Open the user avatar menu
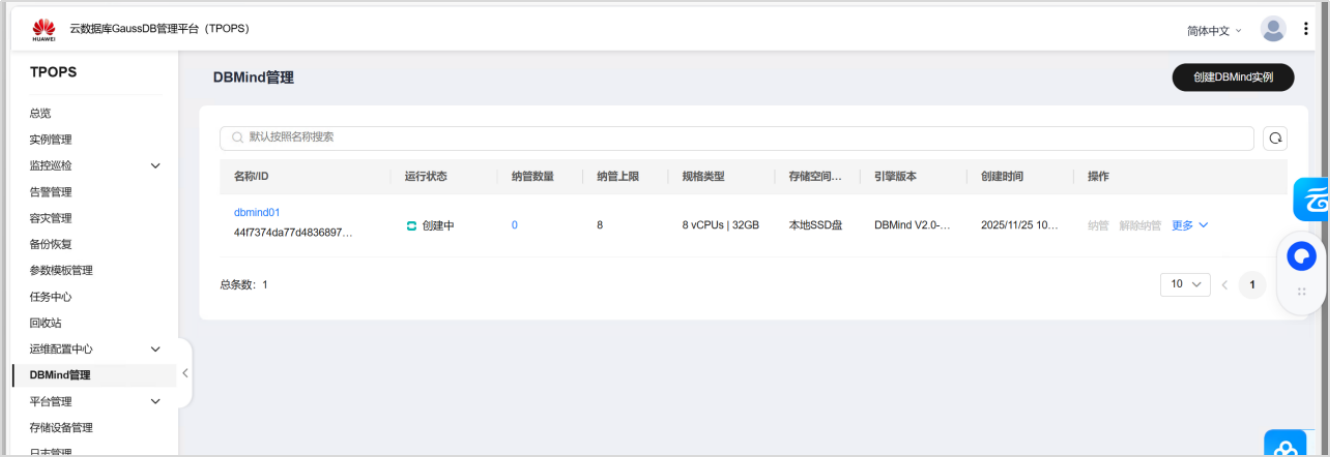Screen dimensions: 1331x459 [1273, 29]
